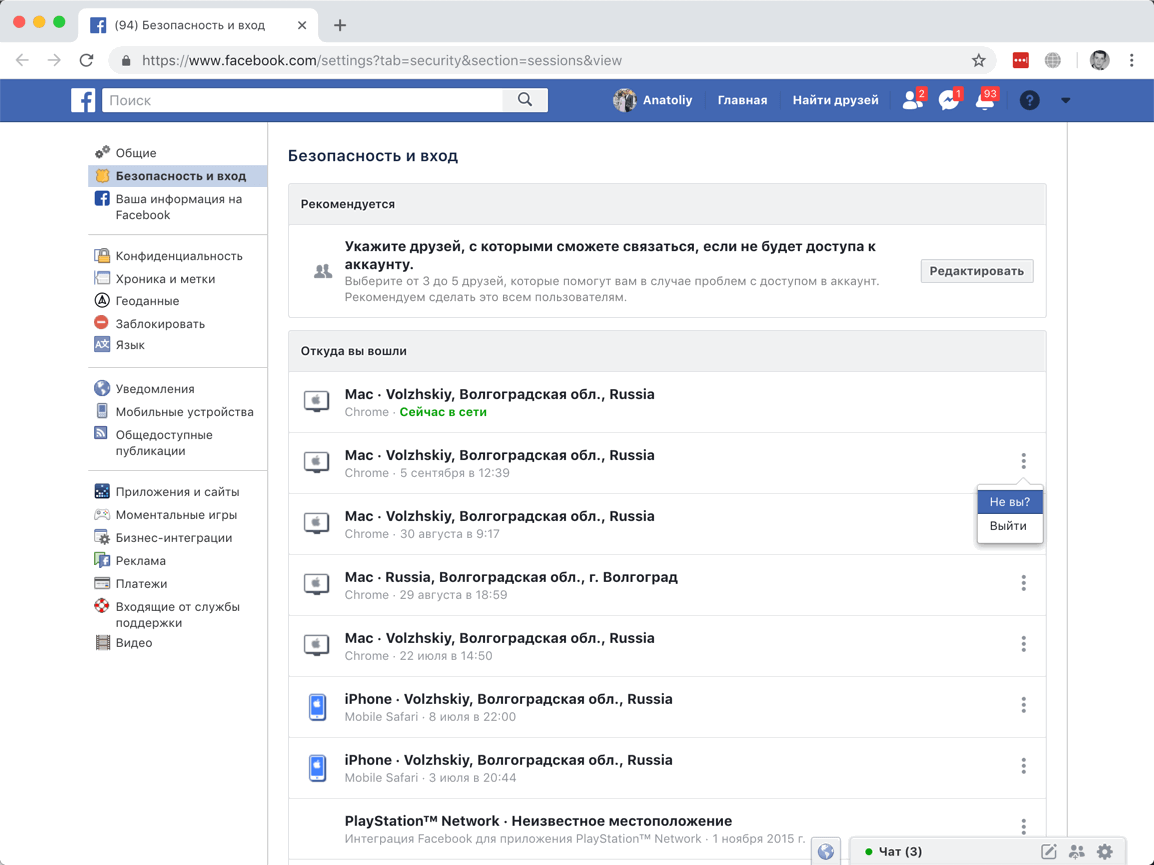The height and width of the screenshot is (865, 1154).
Task: Start a new chat message with the pencil icon
Action: click(1048, 851)
